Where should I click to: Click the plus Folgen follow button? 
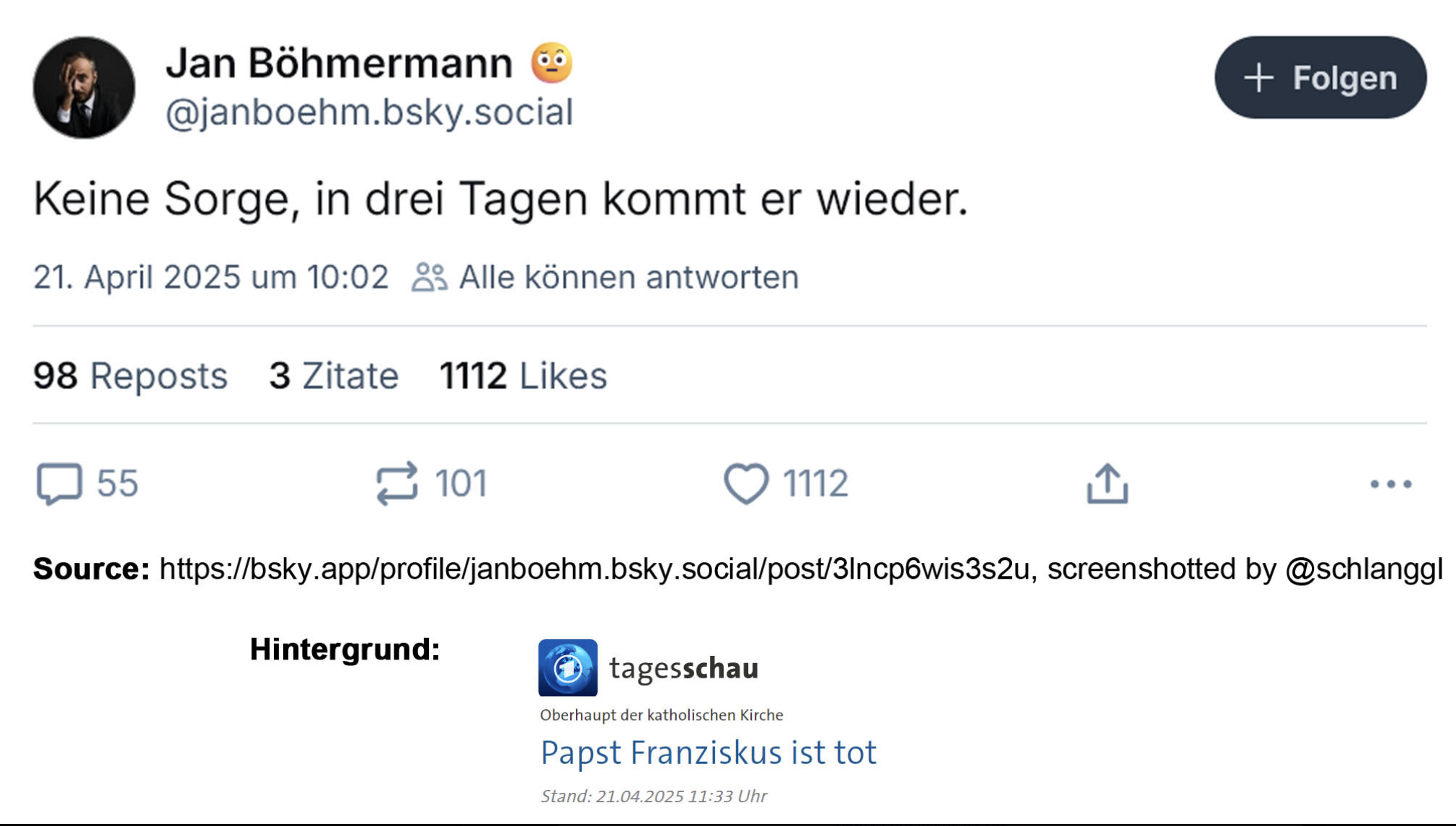click(1320, 78)
